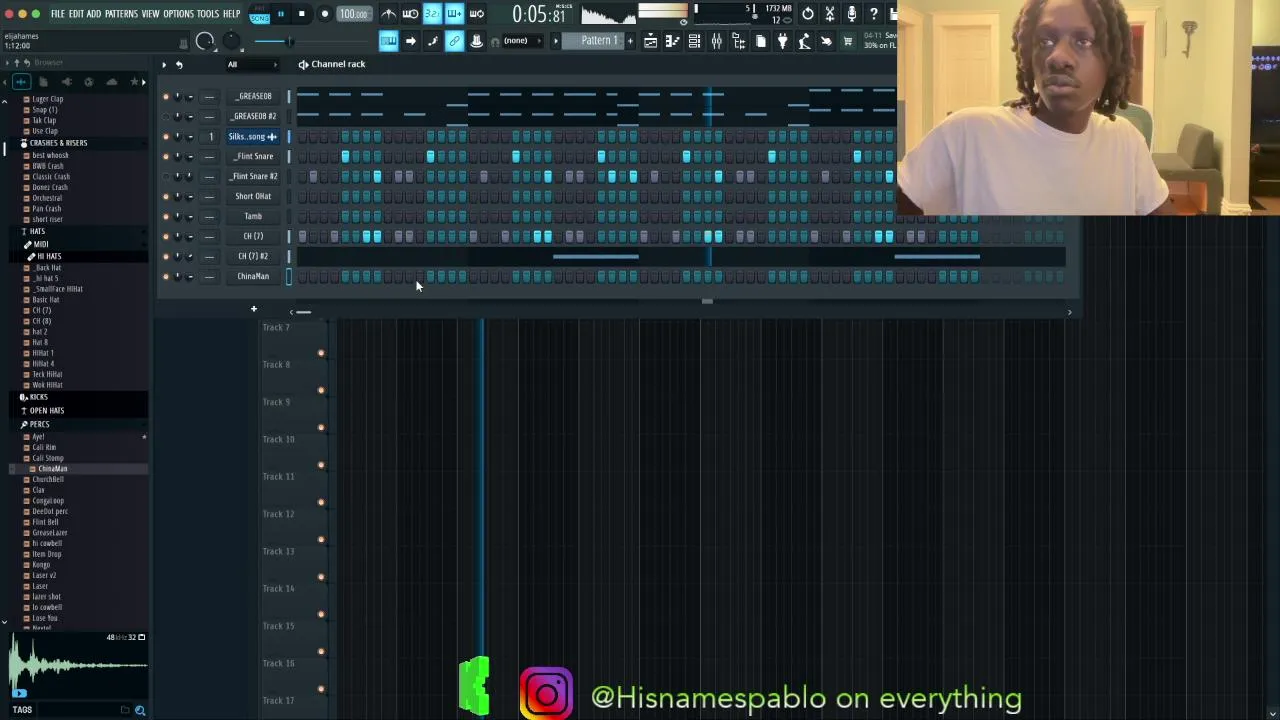The image size is (1280, 720).
Task: Open the TOOLS menu
Action: [x=208, y=14]
